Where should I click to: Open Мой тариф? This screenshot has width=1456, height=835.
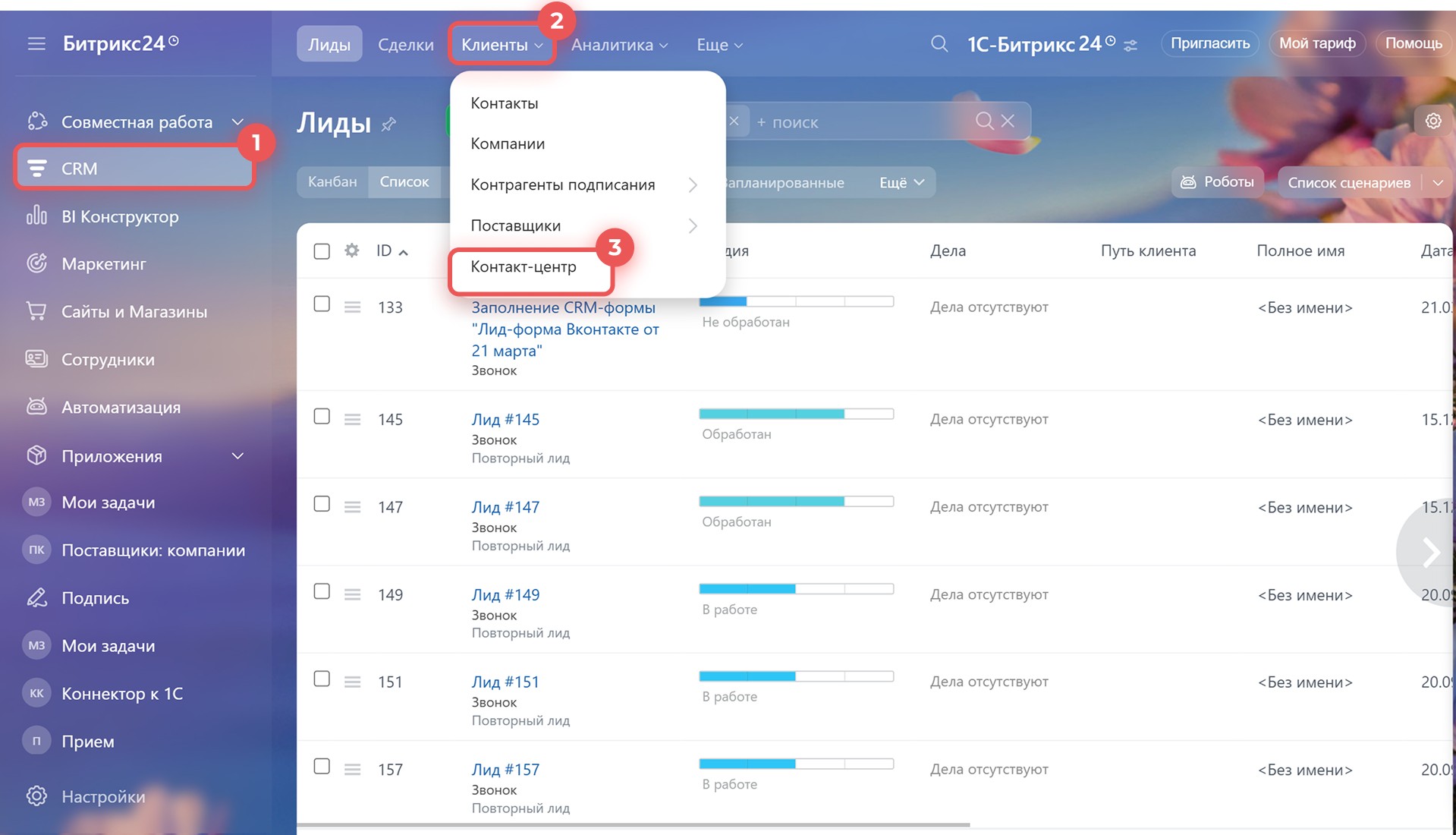click(1317, 43)
